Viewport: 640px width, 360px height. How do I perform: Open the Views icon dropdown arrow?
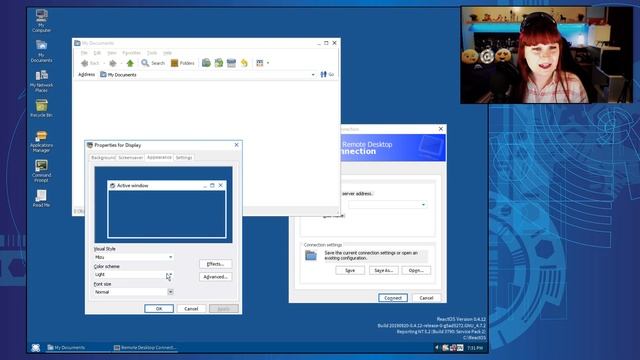point(268,63)
